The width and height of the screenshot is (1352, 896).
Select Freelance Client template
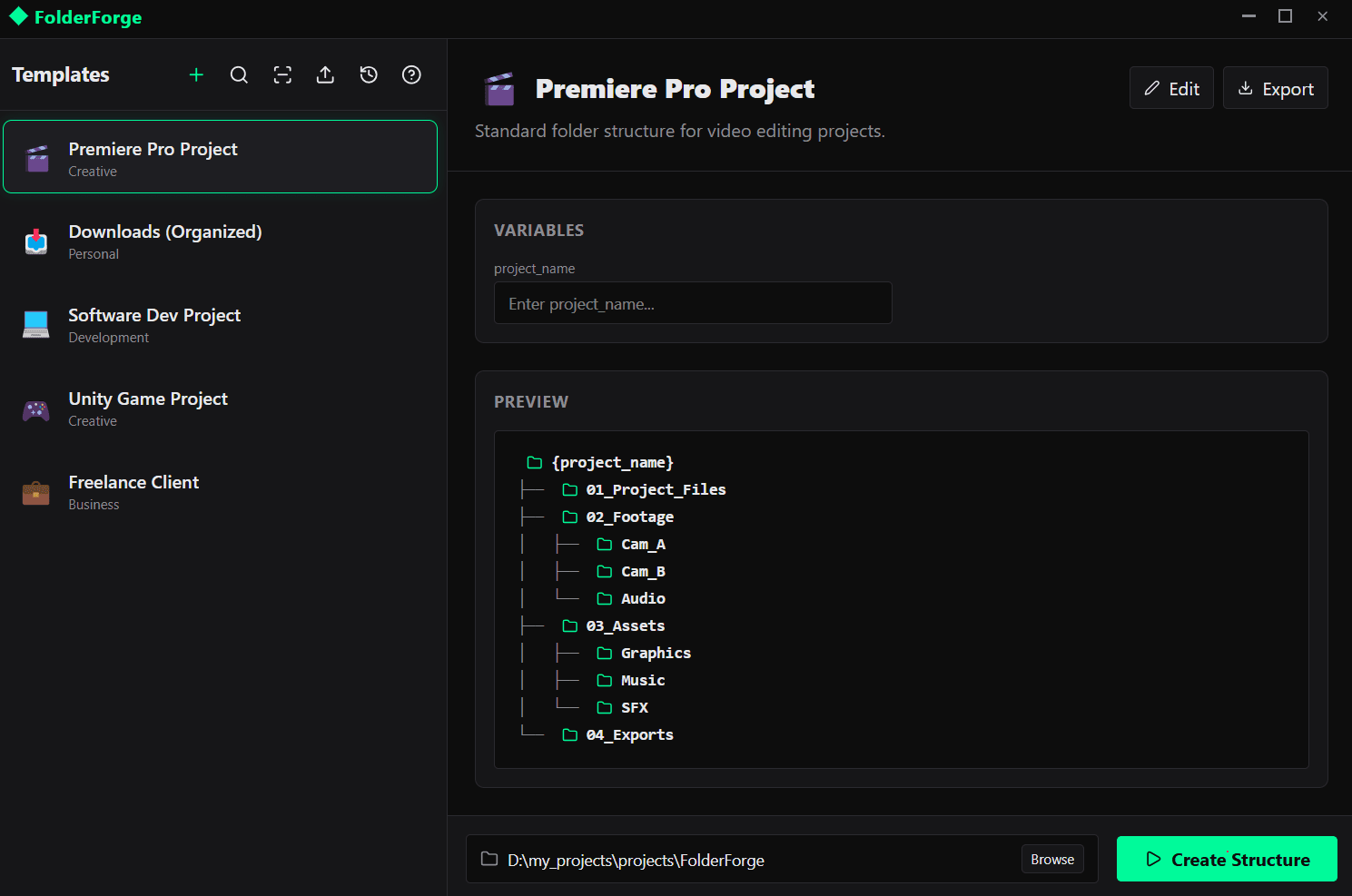click(220, 492)
